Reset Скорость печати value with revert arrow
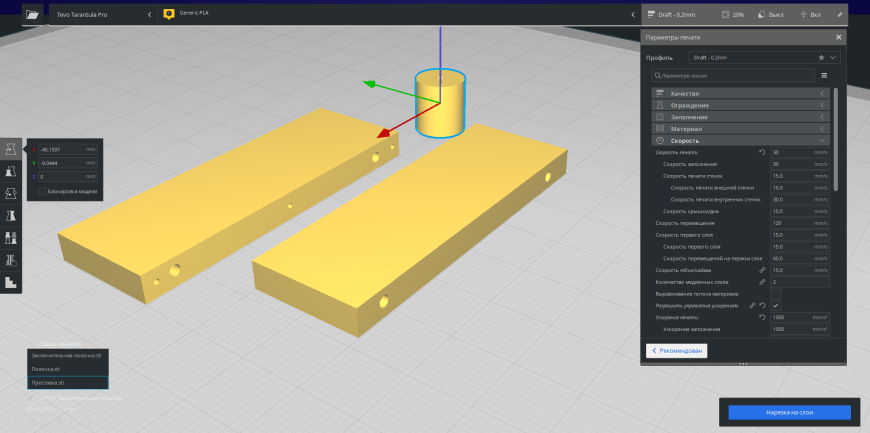Screen dimensions: 870x433 tap(762, 152)
